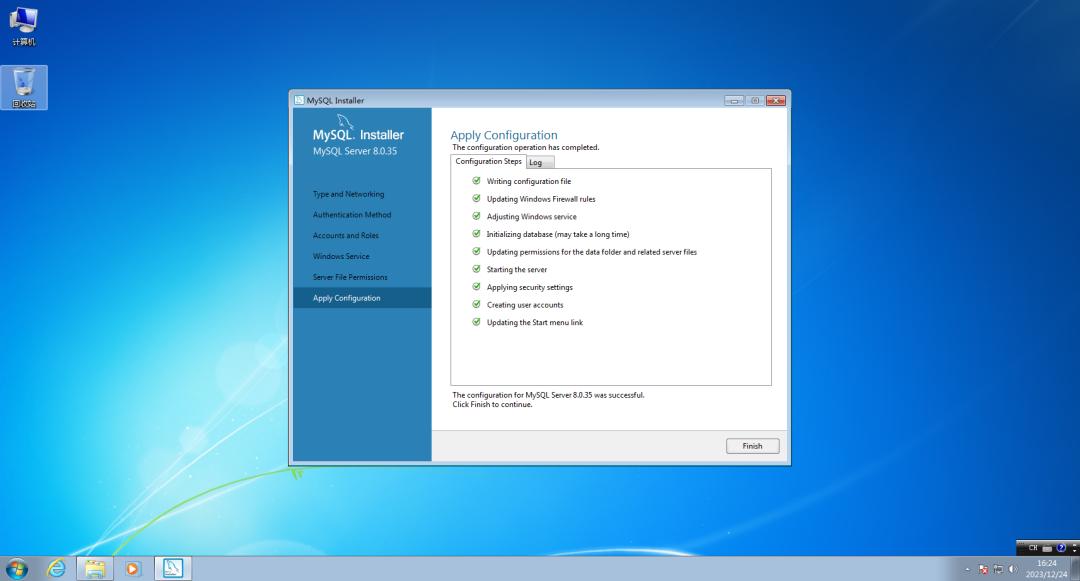This screenshot has height=581, width=1080.
Task: Open the Action Center flag in the tray
Action: pos(984,569)
